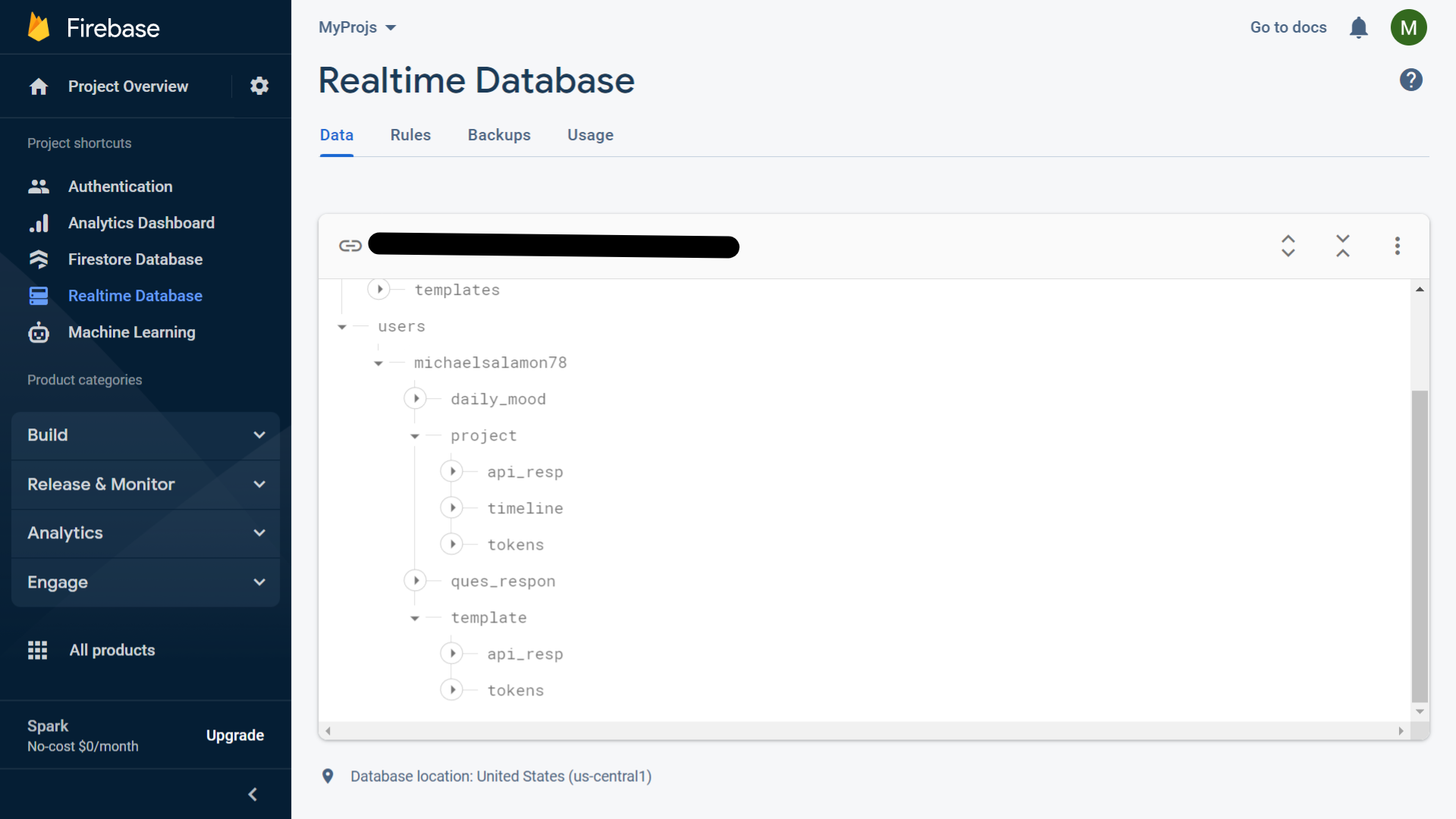1456x819 pixels.
Task: Switch to the Rules tab
Action: coord(409,135)
